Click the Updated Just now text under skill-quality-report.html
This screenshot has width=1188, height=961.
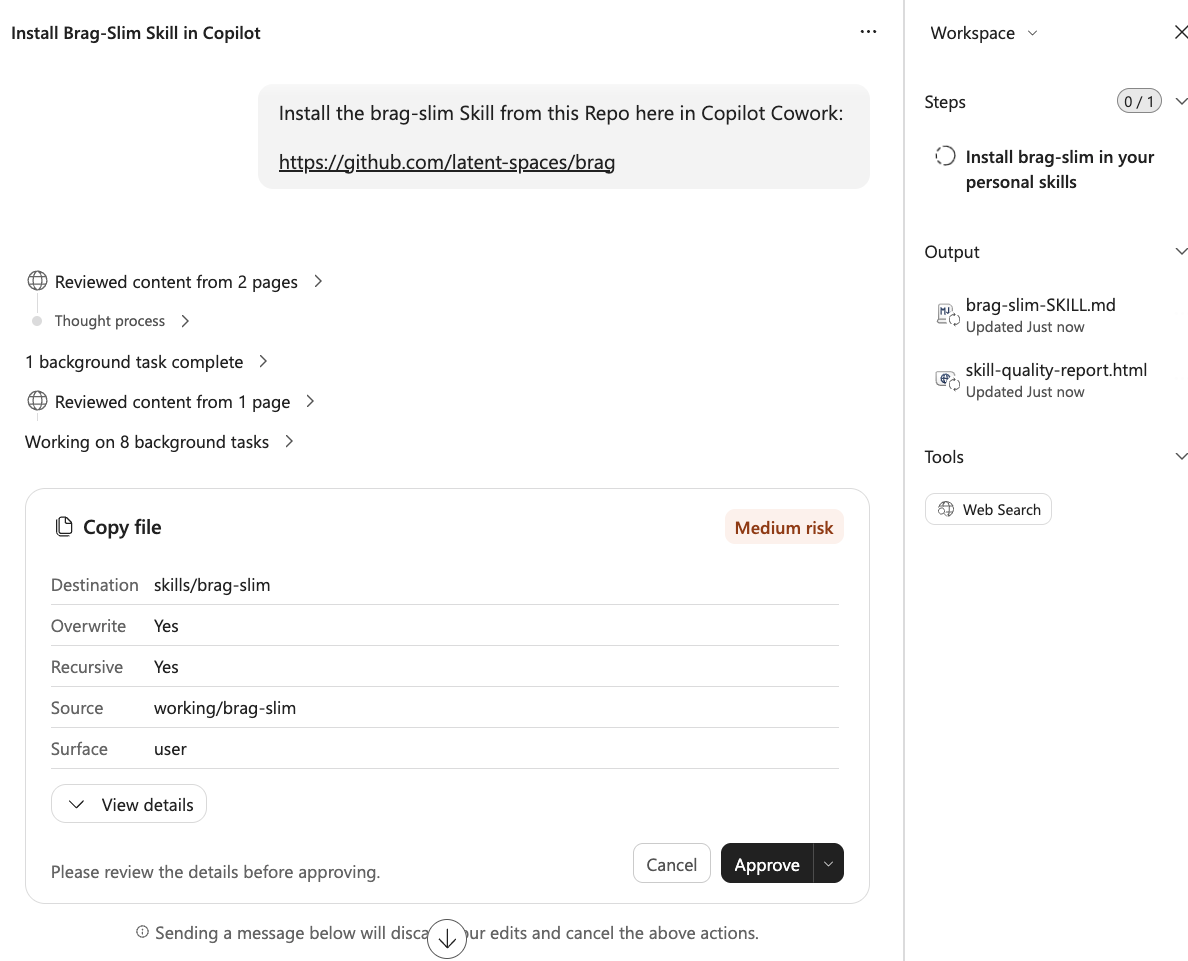click(x=1024, y=392)
